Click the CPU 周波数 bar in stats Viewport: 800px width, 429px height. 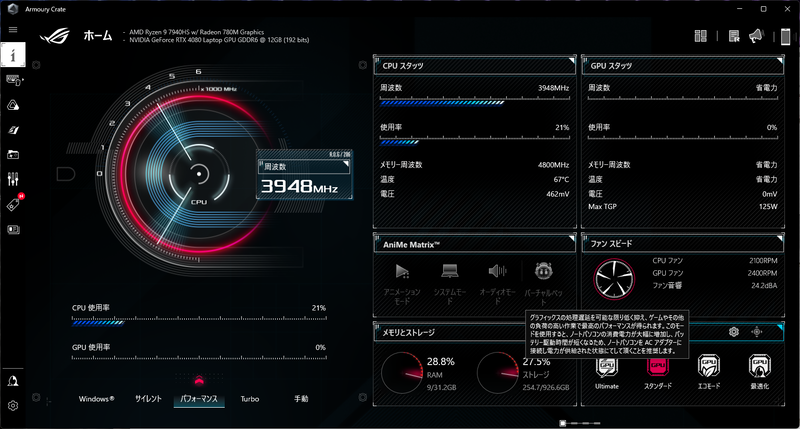coord(474,103)
